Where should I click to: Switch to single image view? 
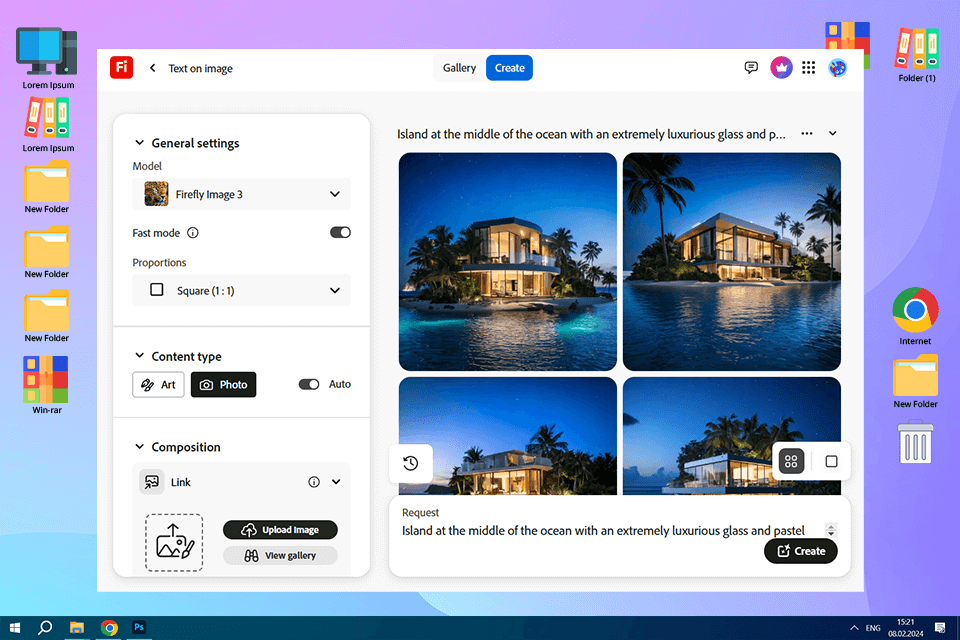point(831,461)
